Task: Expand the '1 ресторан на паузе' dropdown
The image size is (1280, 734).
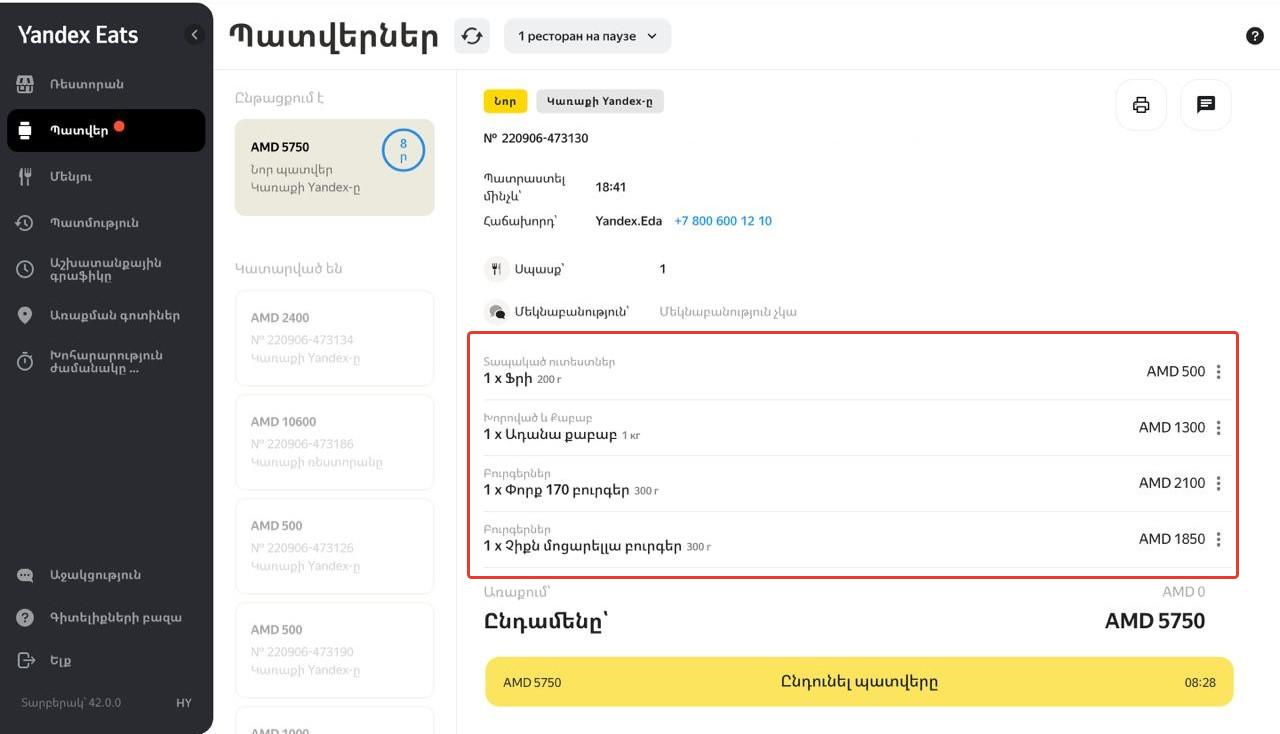Action: (587, 36)
